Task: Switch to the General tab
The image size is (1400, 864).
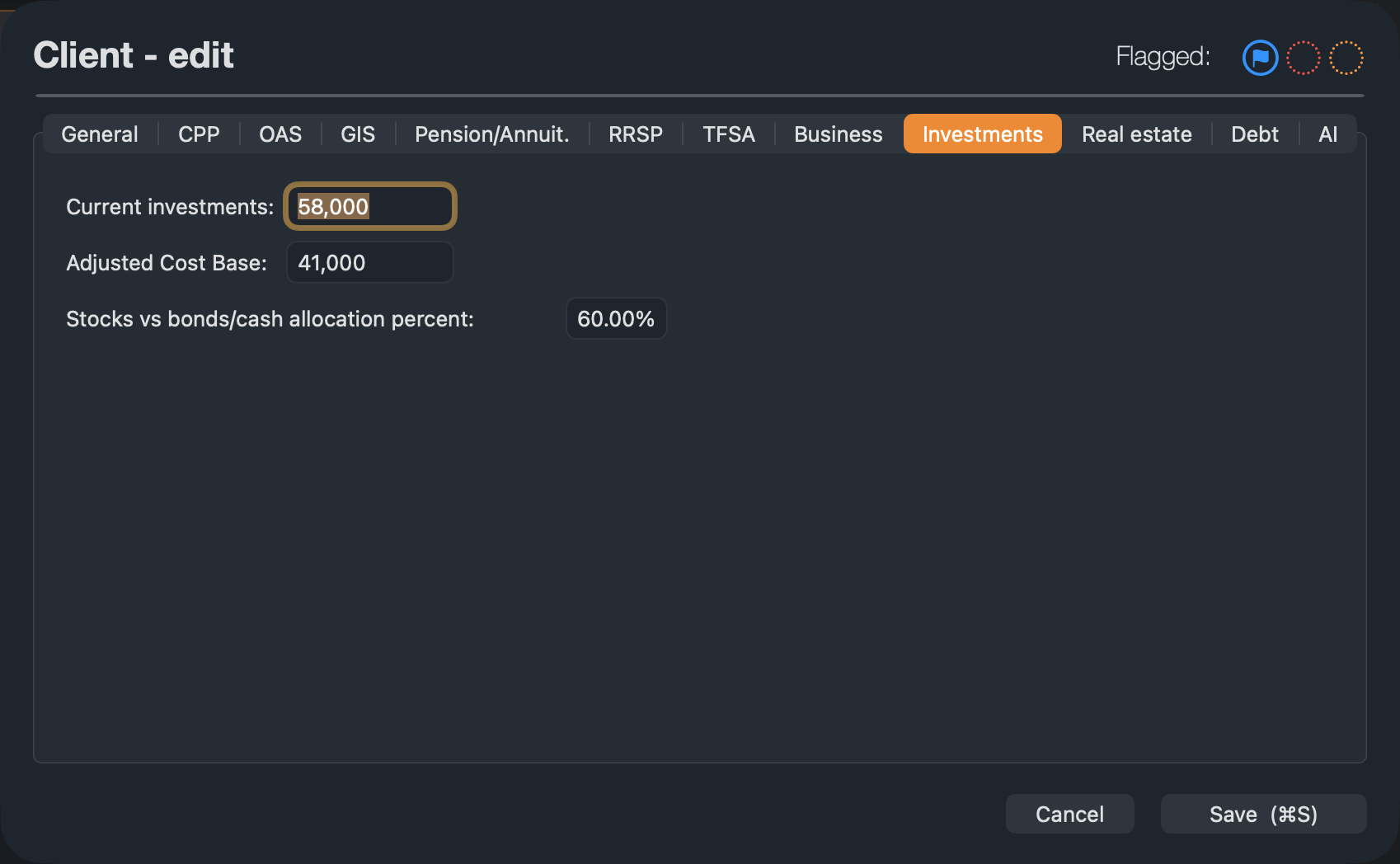Action: click(100, 134)
